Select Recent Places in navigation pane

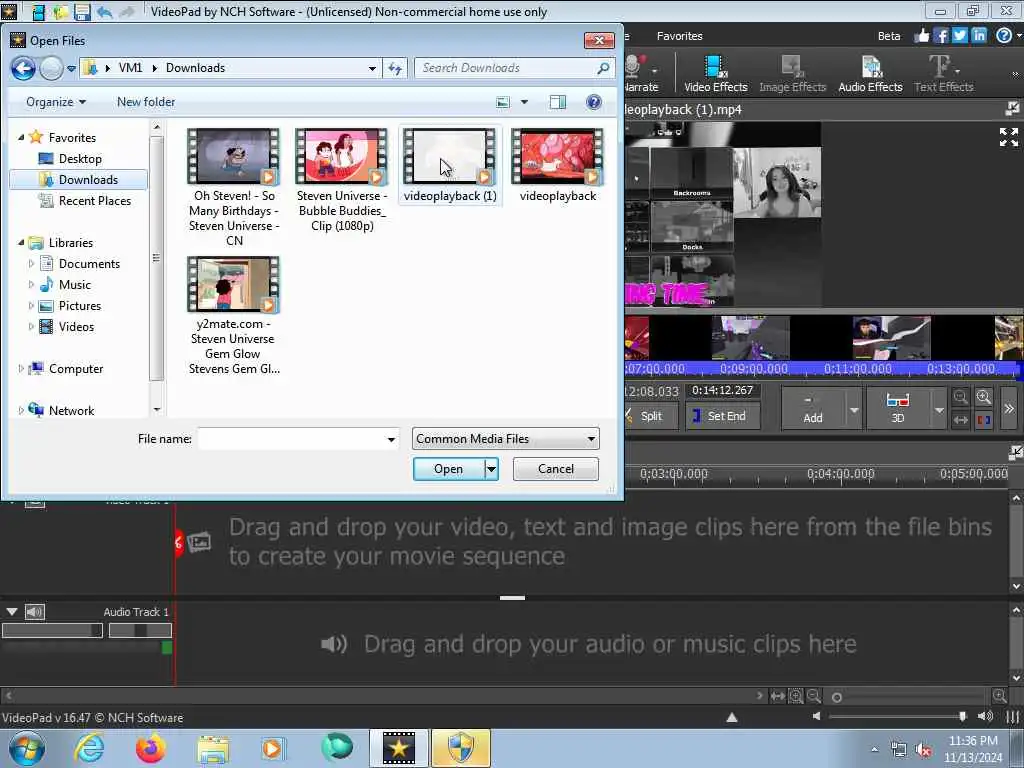coord(85,200)
